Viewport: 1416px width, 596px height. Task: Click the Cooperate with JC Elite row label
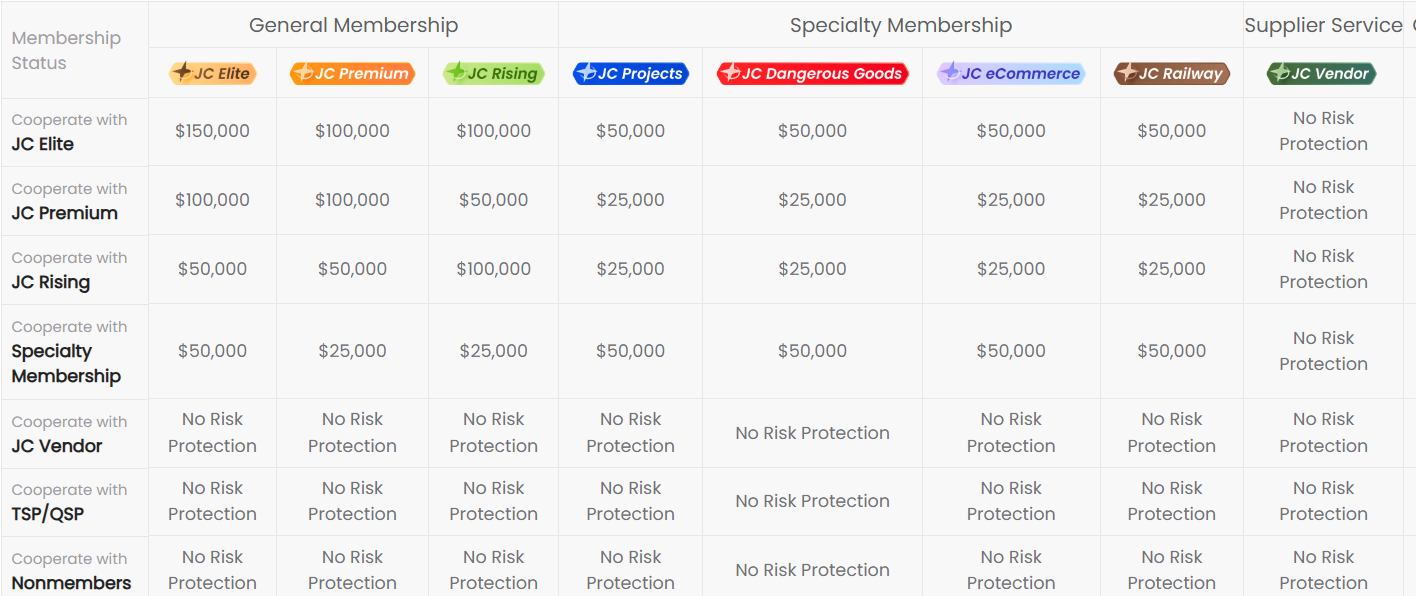pos(69,132)
